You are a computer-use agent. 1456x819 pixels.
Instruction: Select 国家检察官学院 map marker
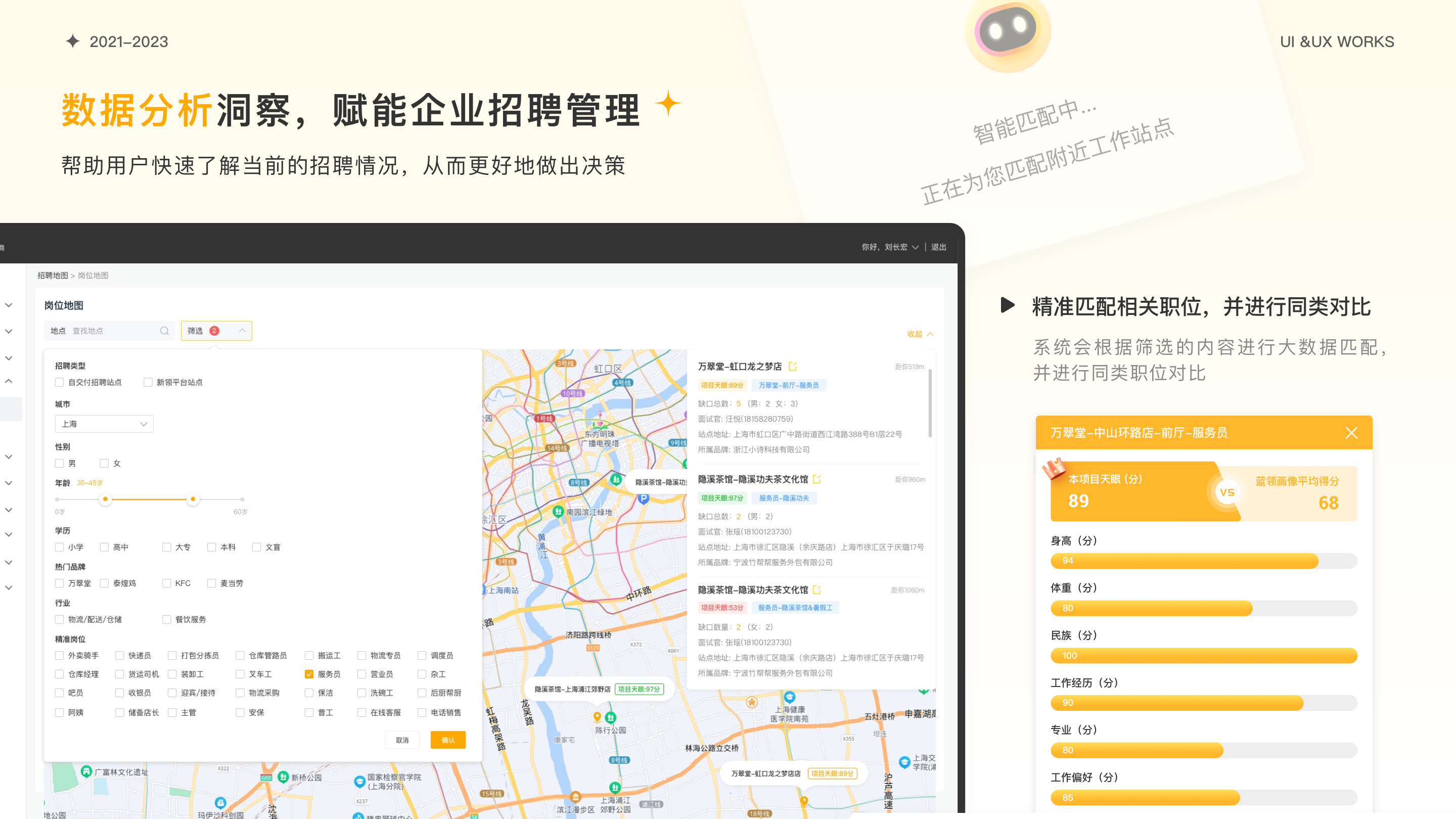tap(359, 781)
